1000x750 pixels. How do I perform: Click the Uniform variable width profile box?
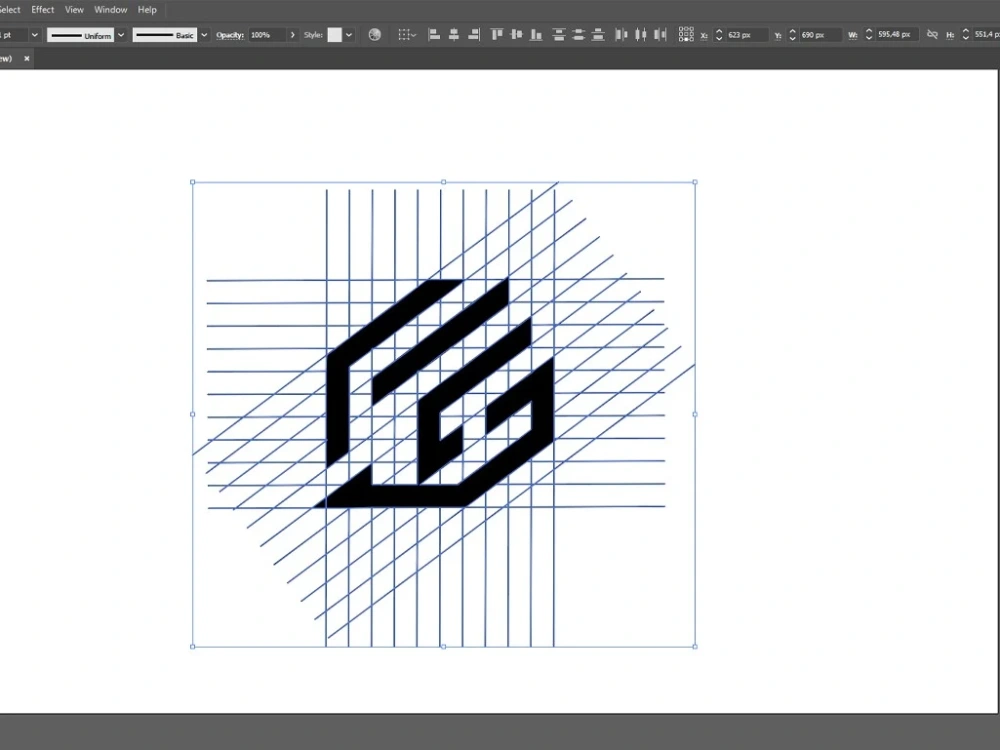[80, 35]
